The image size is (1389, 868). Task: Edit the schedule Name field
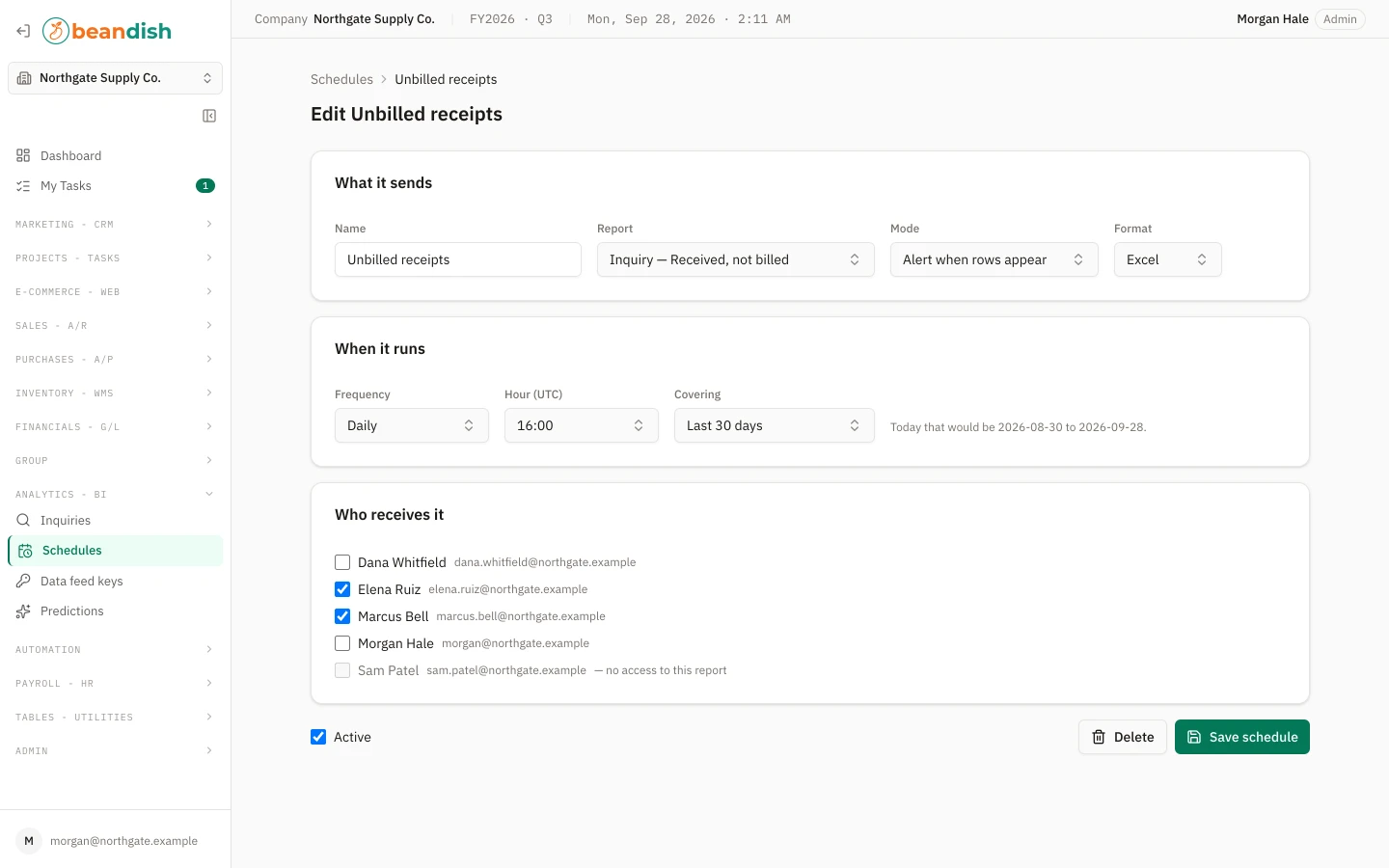[x=458, y=259]
